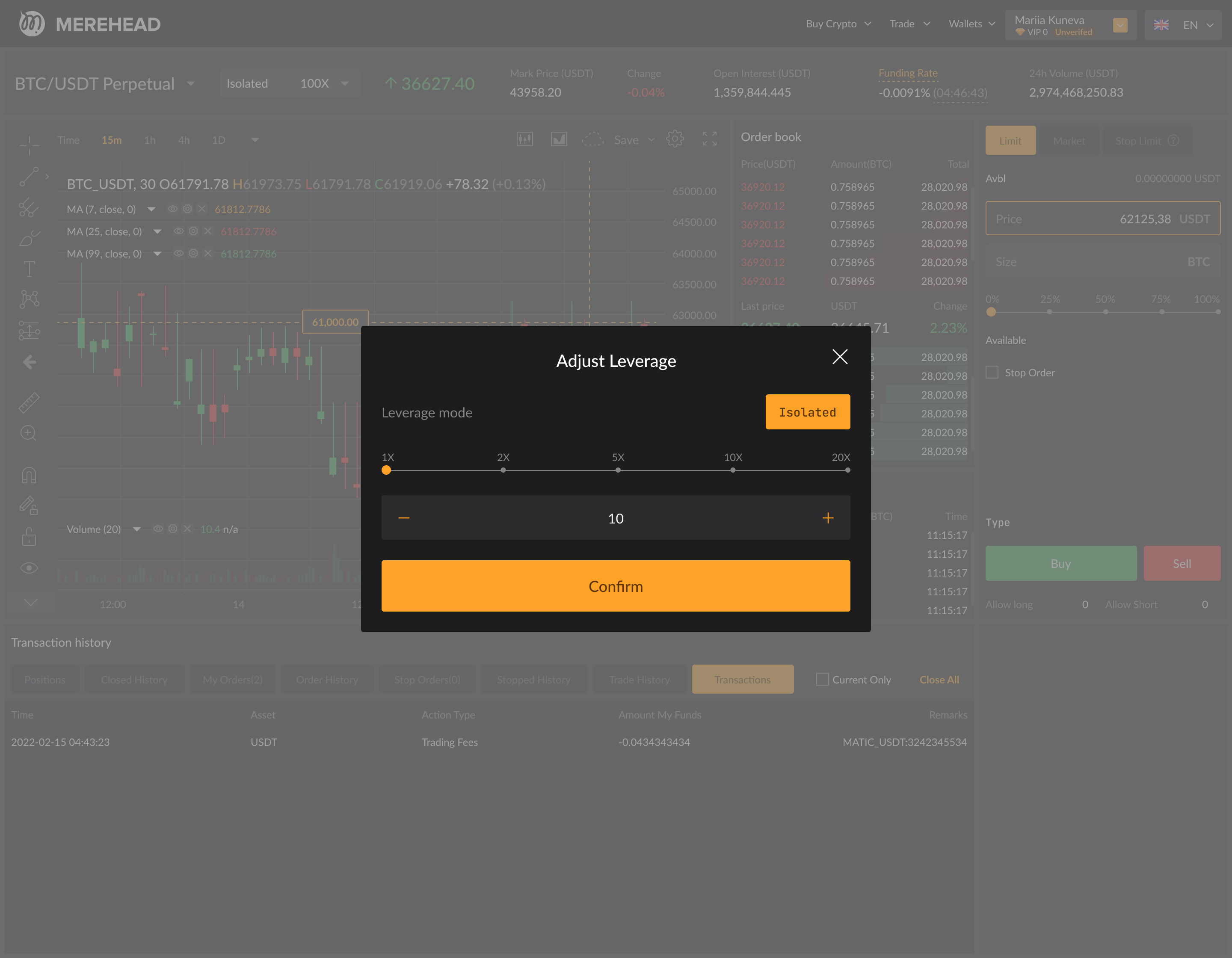Click the plus stepper to increase leverage
Viewport: 1232px width, 958px height.
(x=828, y=517)
